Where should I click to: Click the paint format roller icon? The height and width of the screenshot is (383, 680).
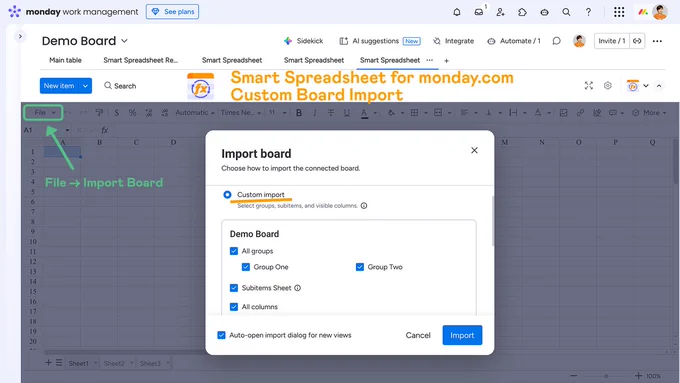99,113
